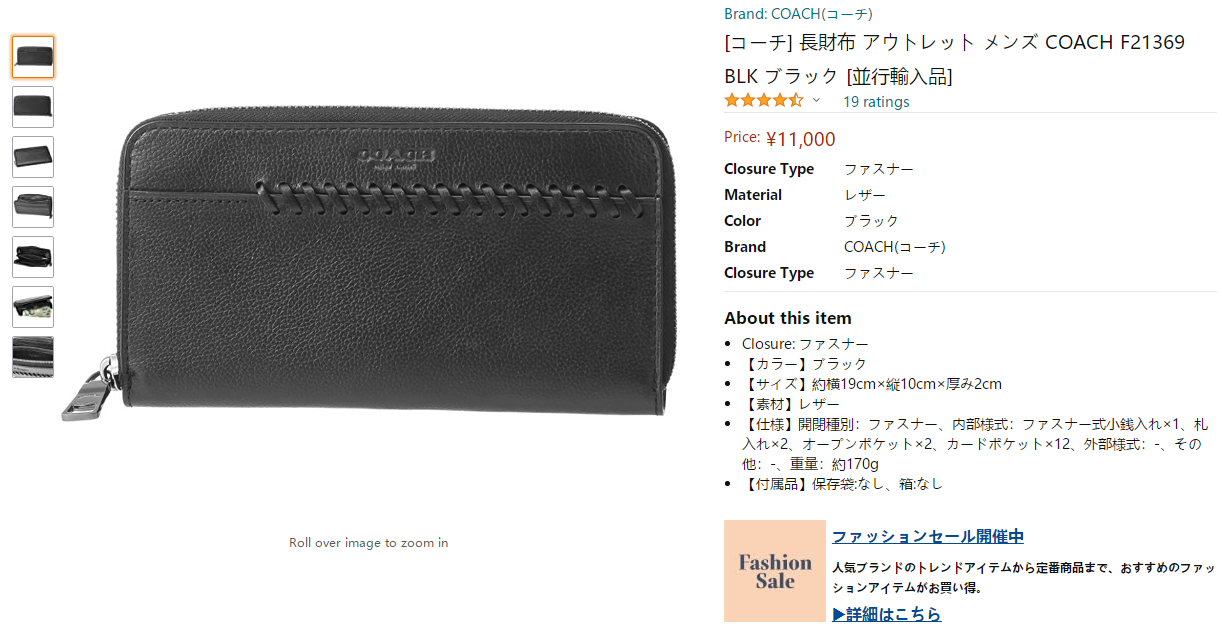
Task: Follow the ▶詳細はこちら link
Action: 887,614
